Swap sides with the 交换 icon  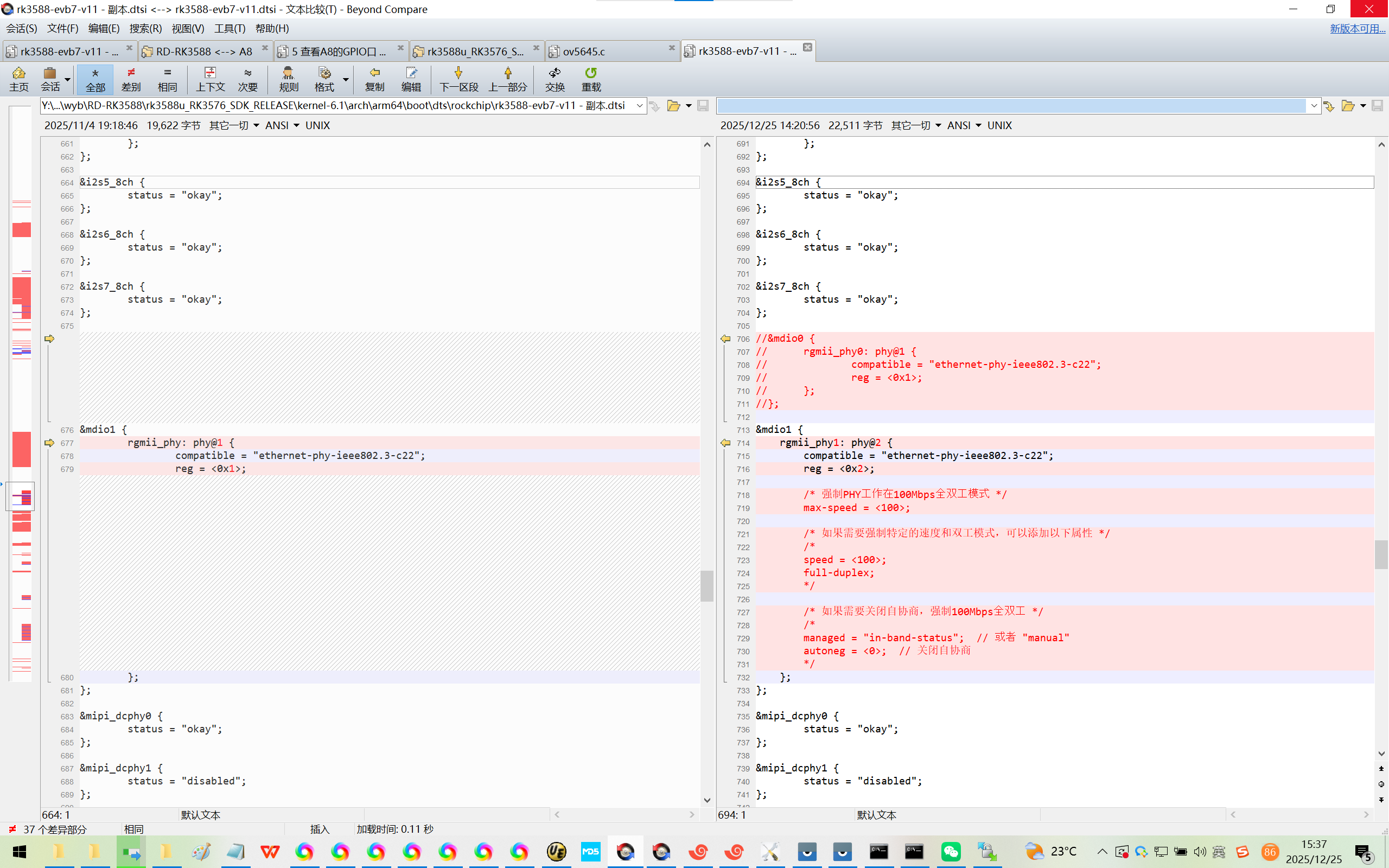[x=555, y=79]
